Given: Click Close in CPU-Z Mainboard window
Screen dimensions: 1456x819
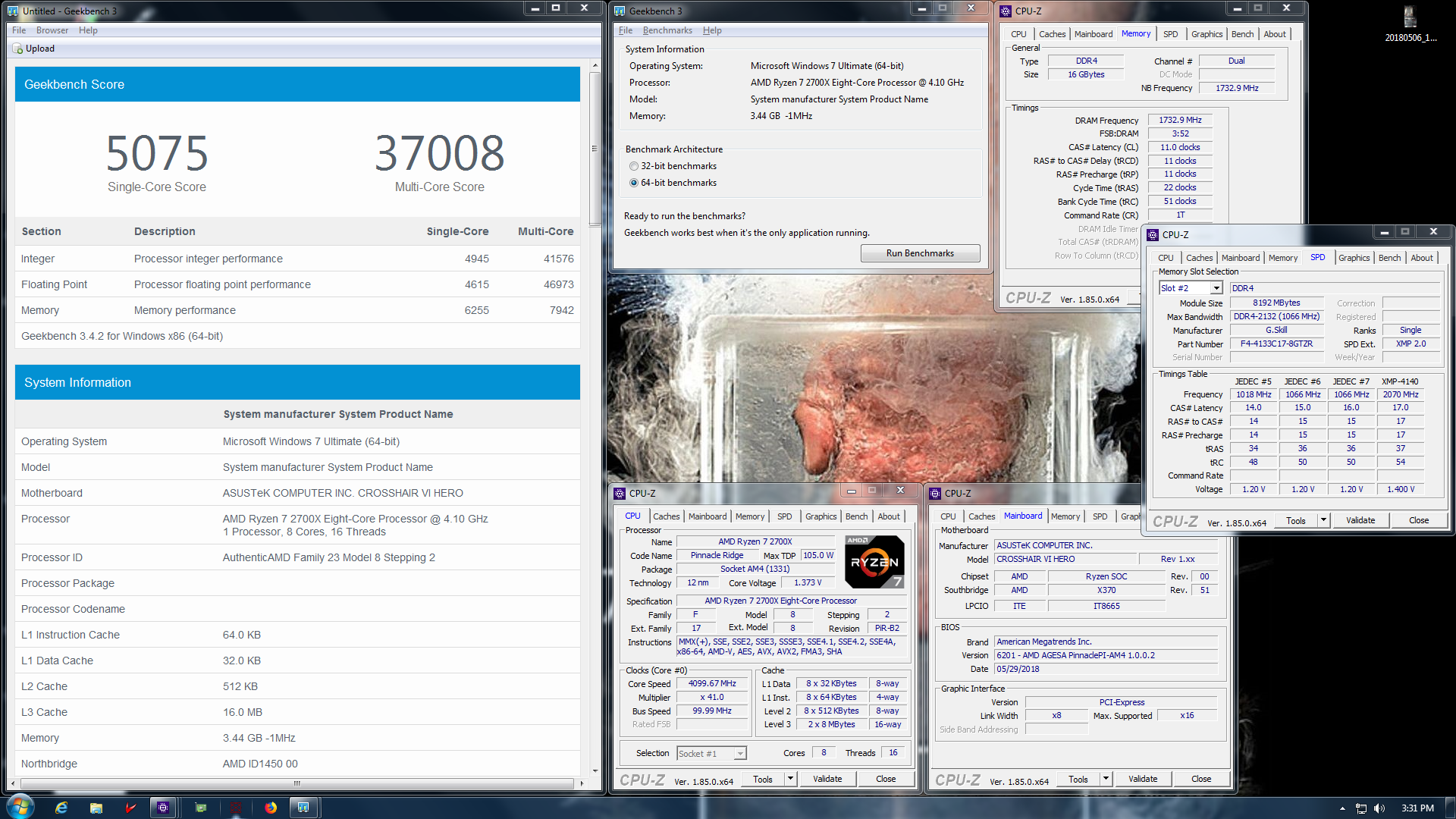Looking at the screenshot, I should point(1201,779).
